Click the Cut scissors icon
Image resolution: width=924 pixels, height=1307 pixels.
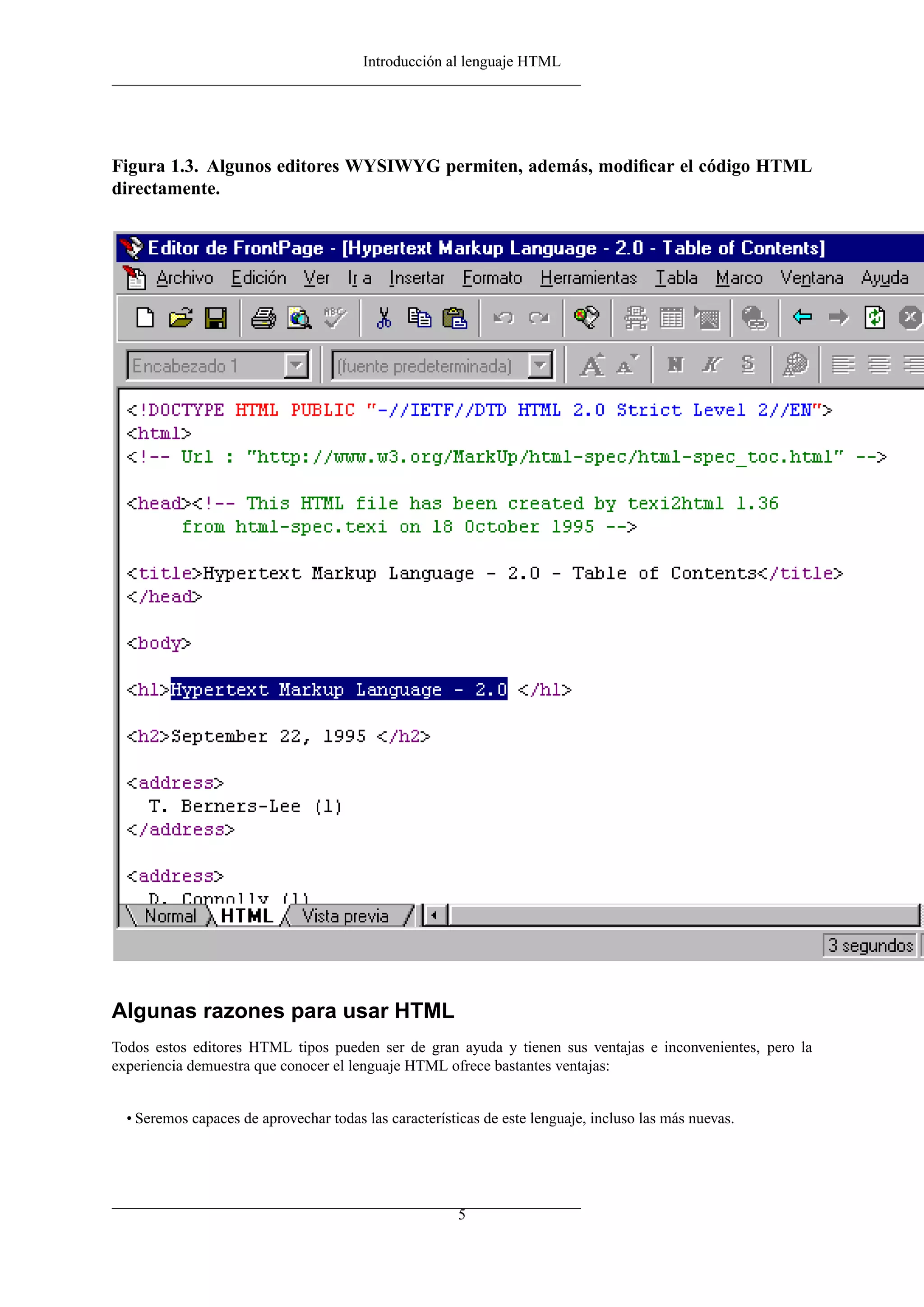(x=384, y=318)
